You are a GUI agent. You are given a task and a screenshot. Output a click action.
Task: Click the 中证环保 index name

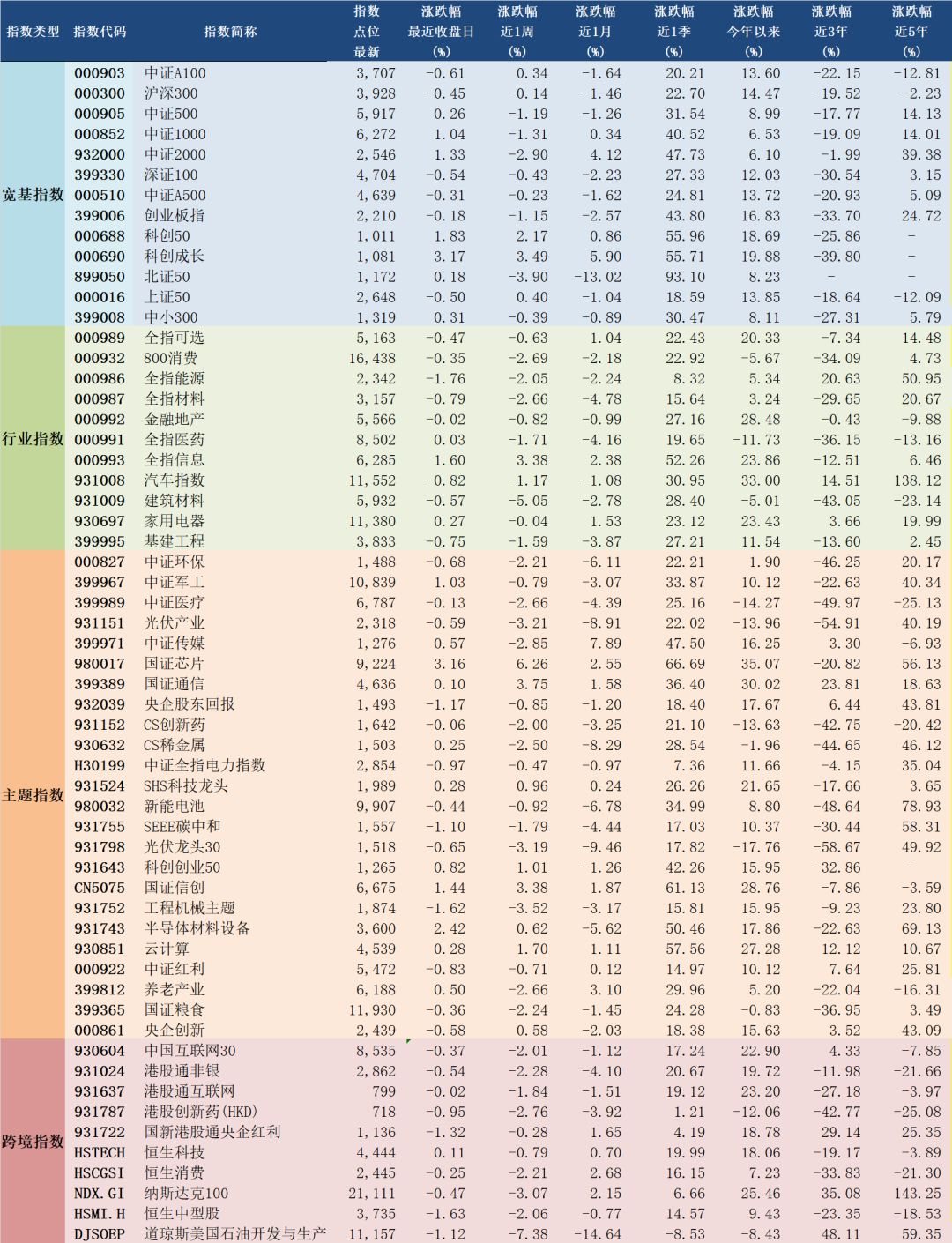[175, 562]
